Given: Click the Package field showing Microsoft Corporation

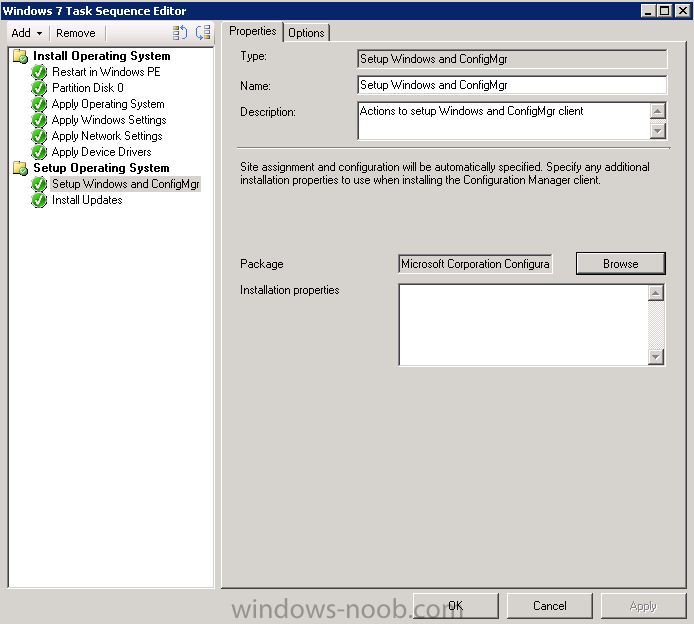Looking at the screenshot, I should click(475, 264).
